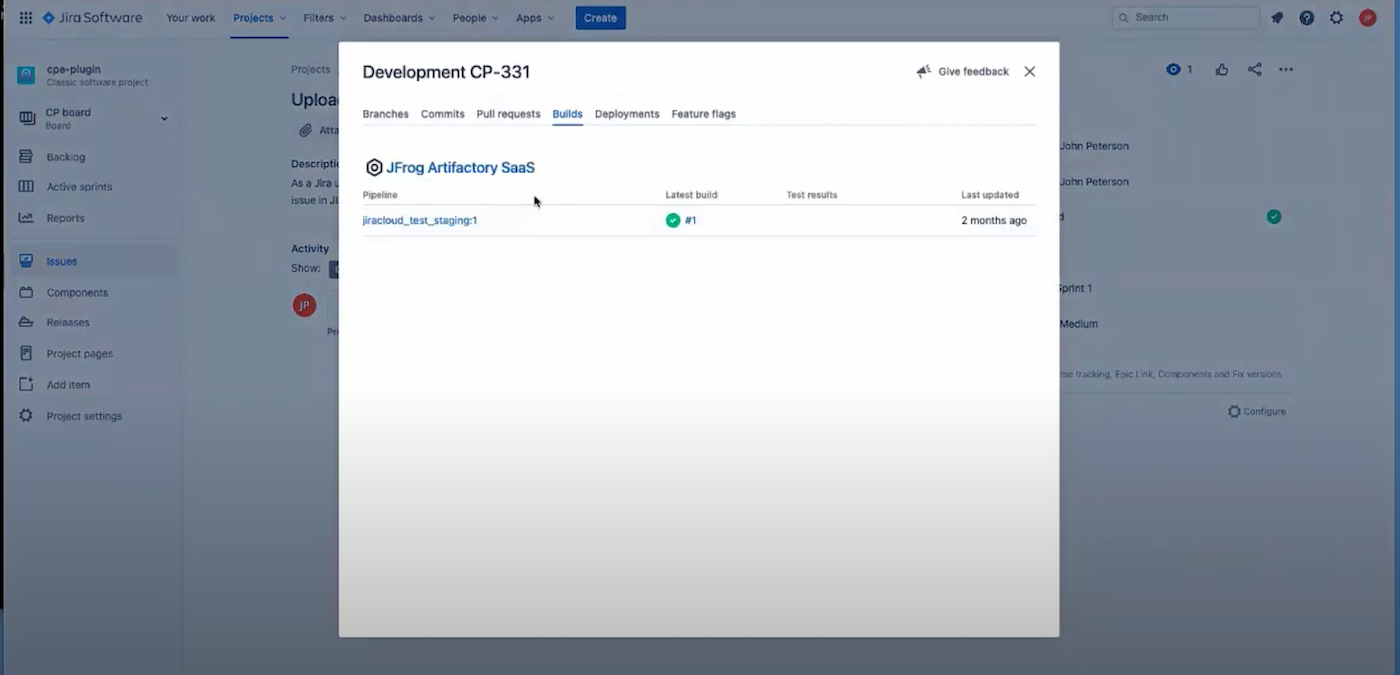The height and width of the screenshot is (675, 1400).
Task: Click the notifications bell icon
Action: 1277,17
